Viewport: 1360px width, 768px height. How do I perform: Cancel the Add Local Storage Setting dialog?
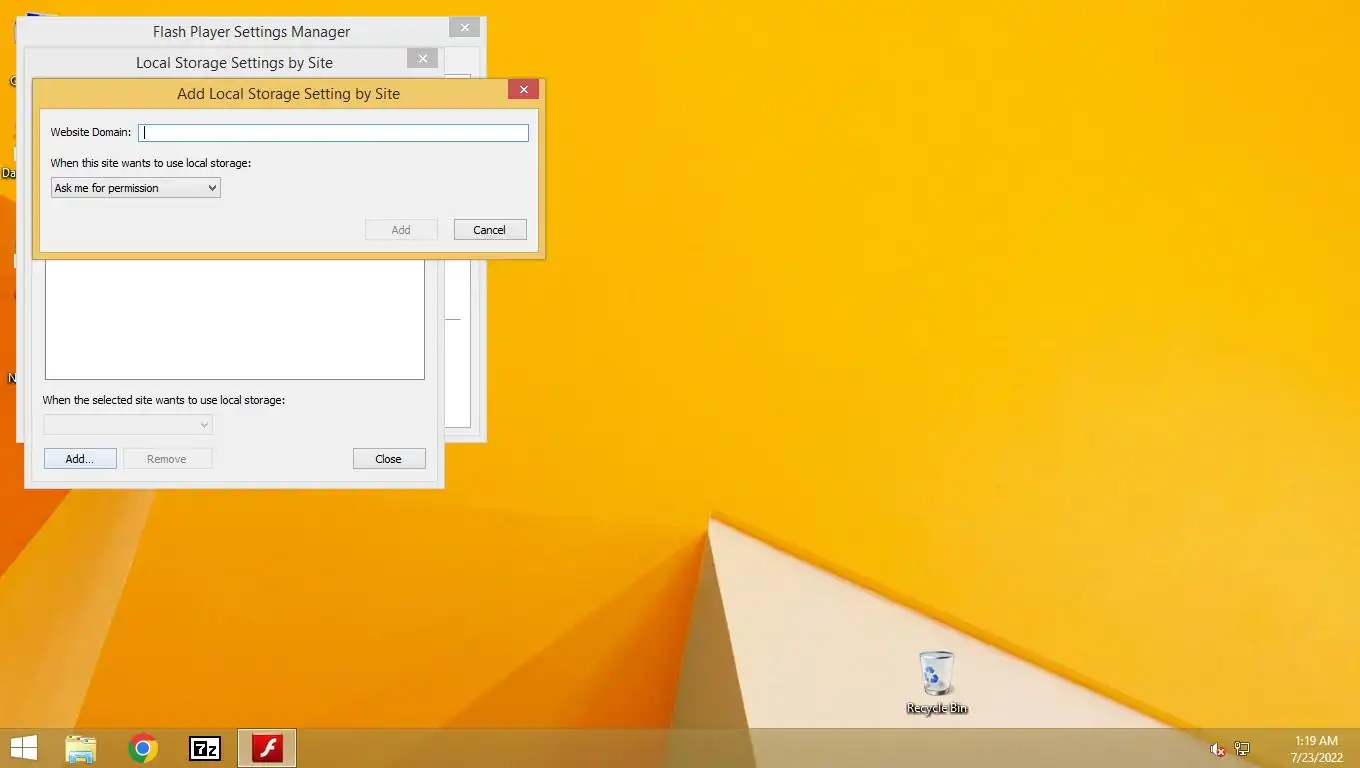click(x=490, y=230)
